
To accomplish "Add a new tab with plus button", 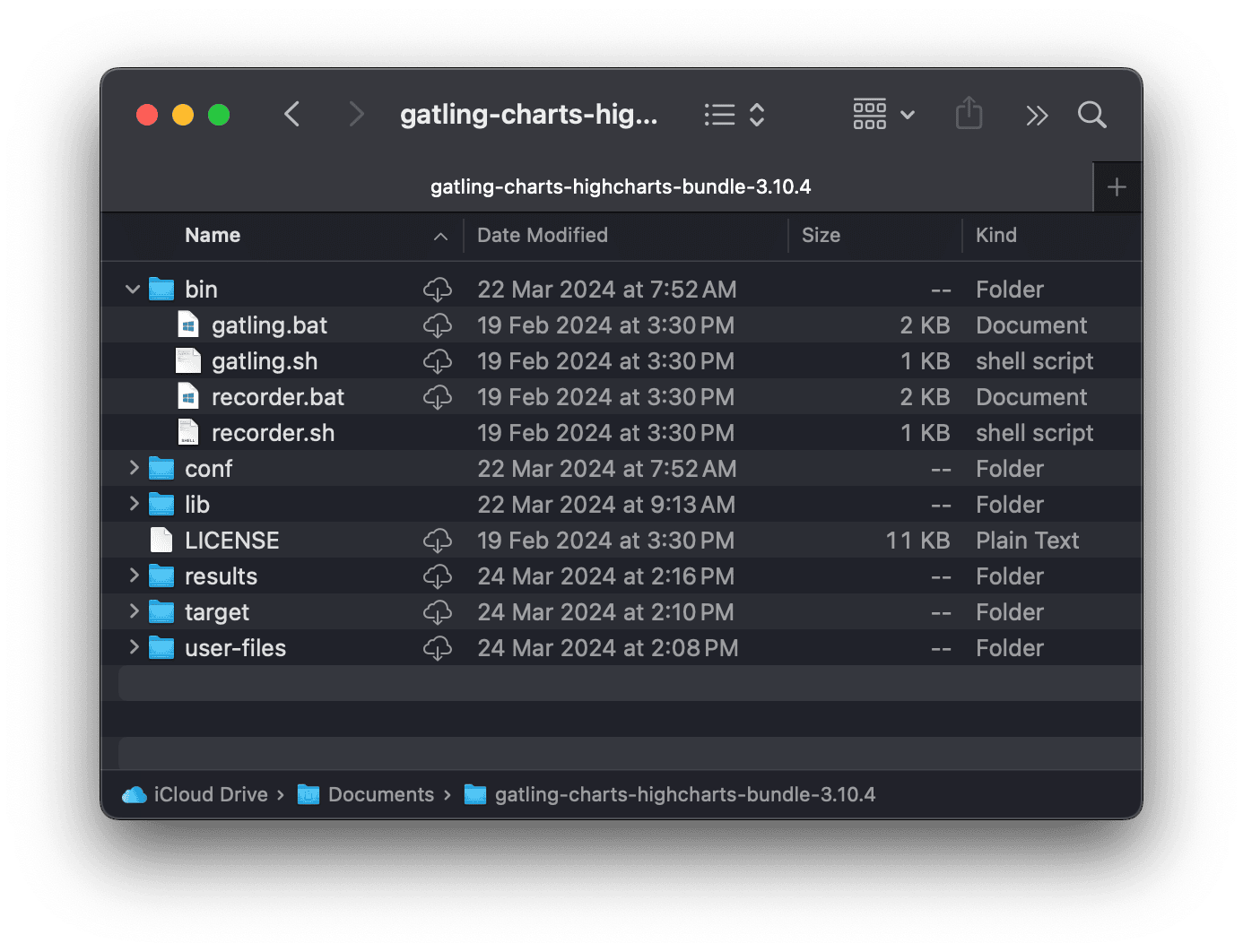I will tap(1117, 187).
